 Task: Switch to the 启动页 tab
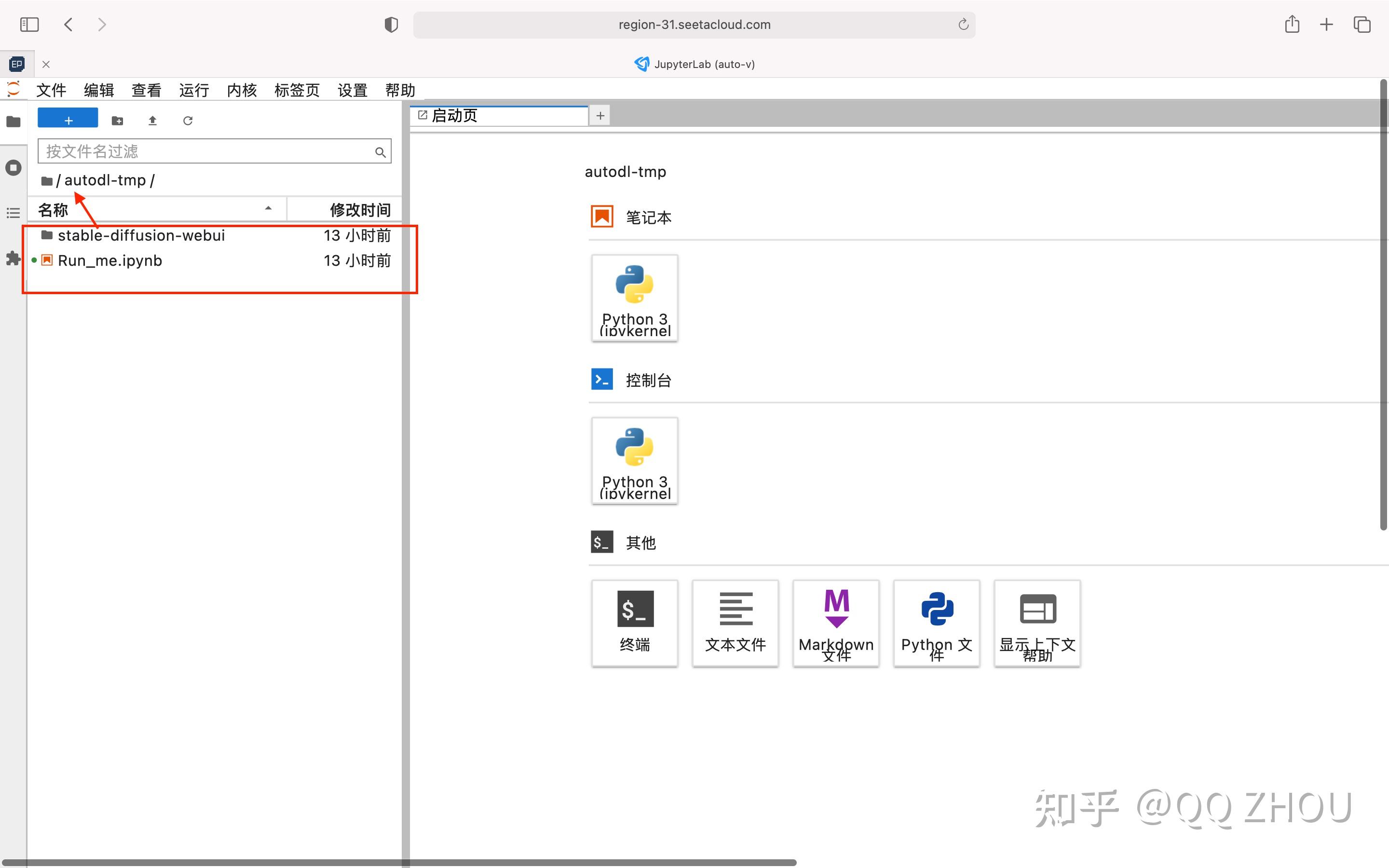499,115
